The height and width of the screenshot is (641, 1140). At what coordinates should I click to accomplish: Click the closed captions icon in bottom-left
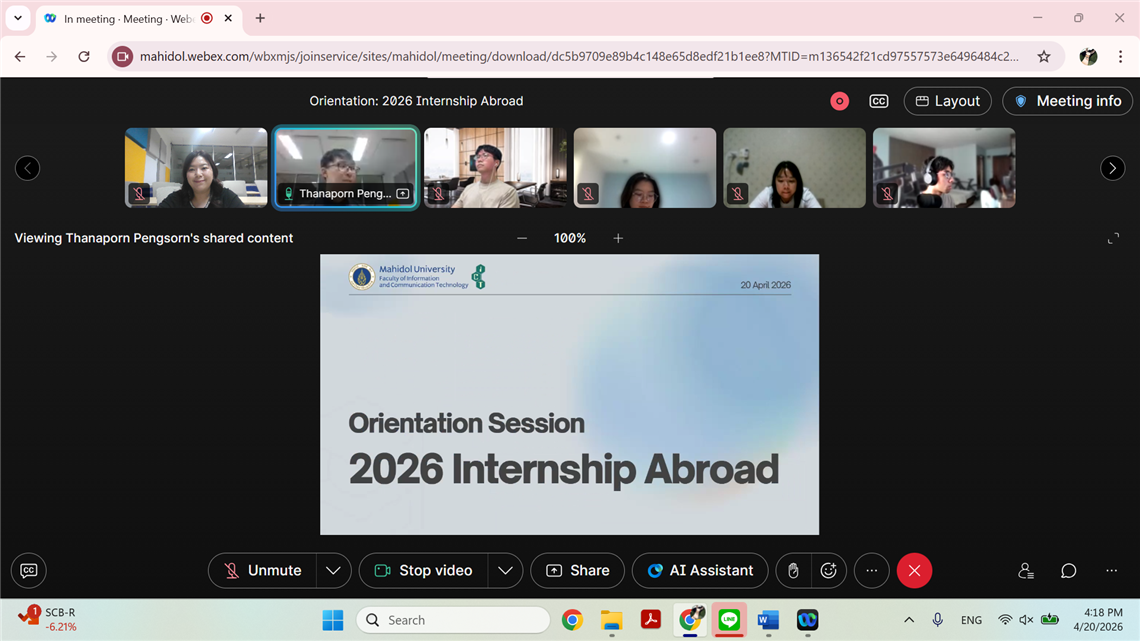(x=29, y=570)
